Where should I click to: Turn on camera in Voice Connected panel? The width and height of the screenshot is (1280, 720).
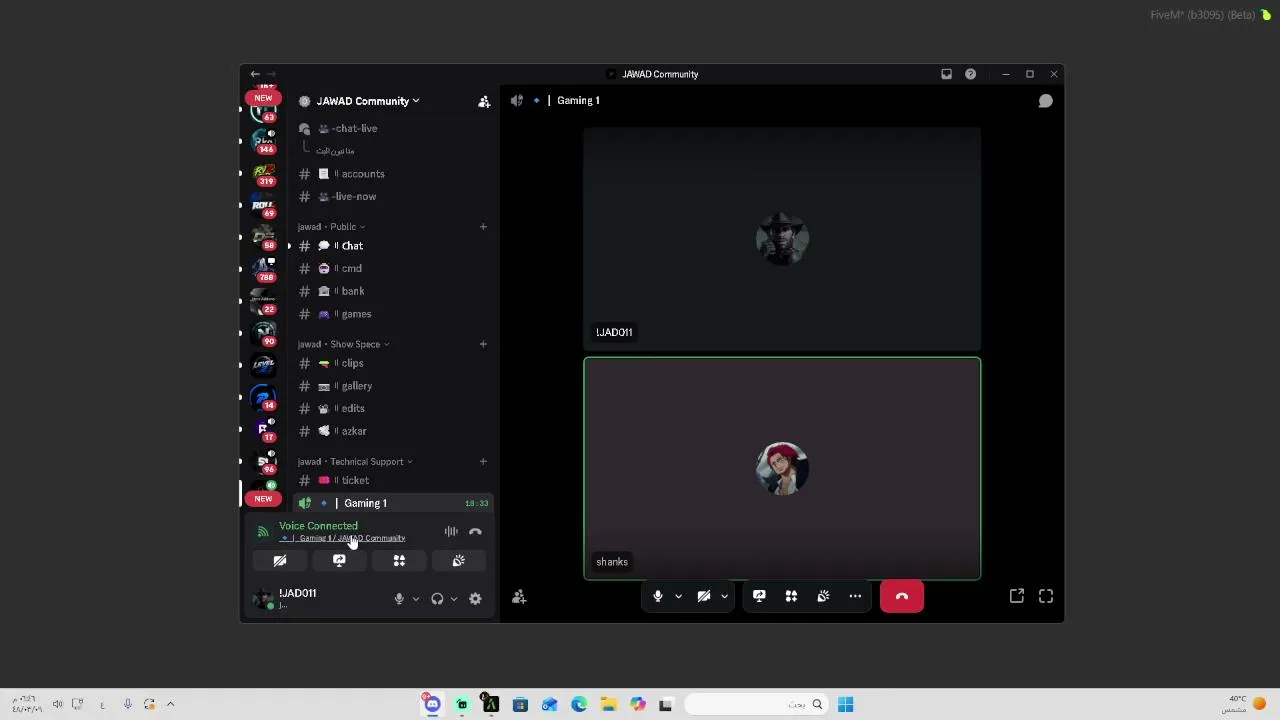pos(280,561)
